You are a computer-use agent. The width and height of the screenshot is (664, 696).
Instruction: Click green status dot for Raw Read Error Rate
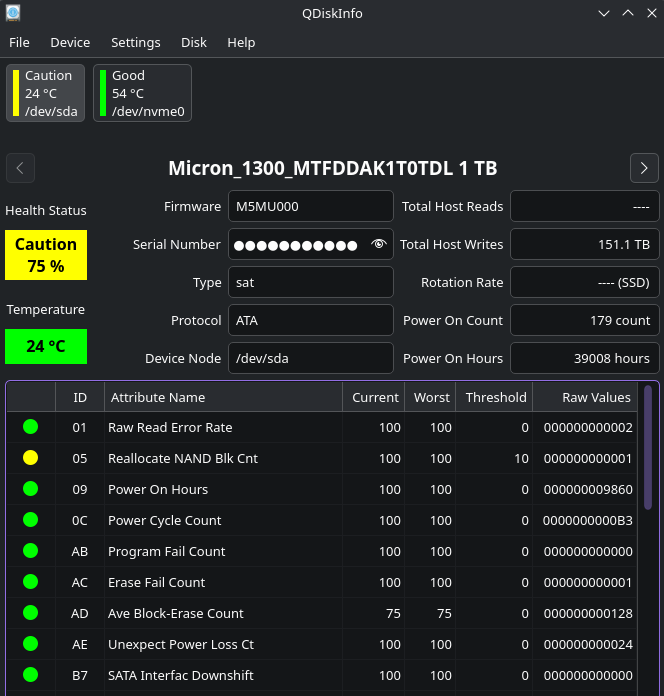point(30,427)
